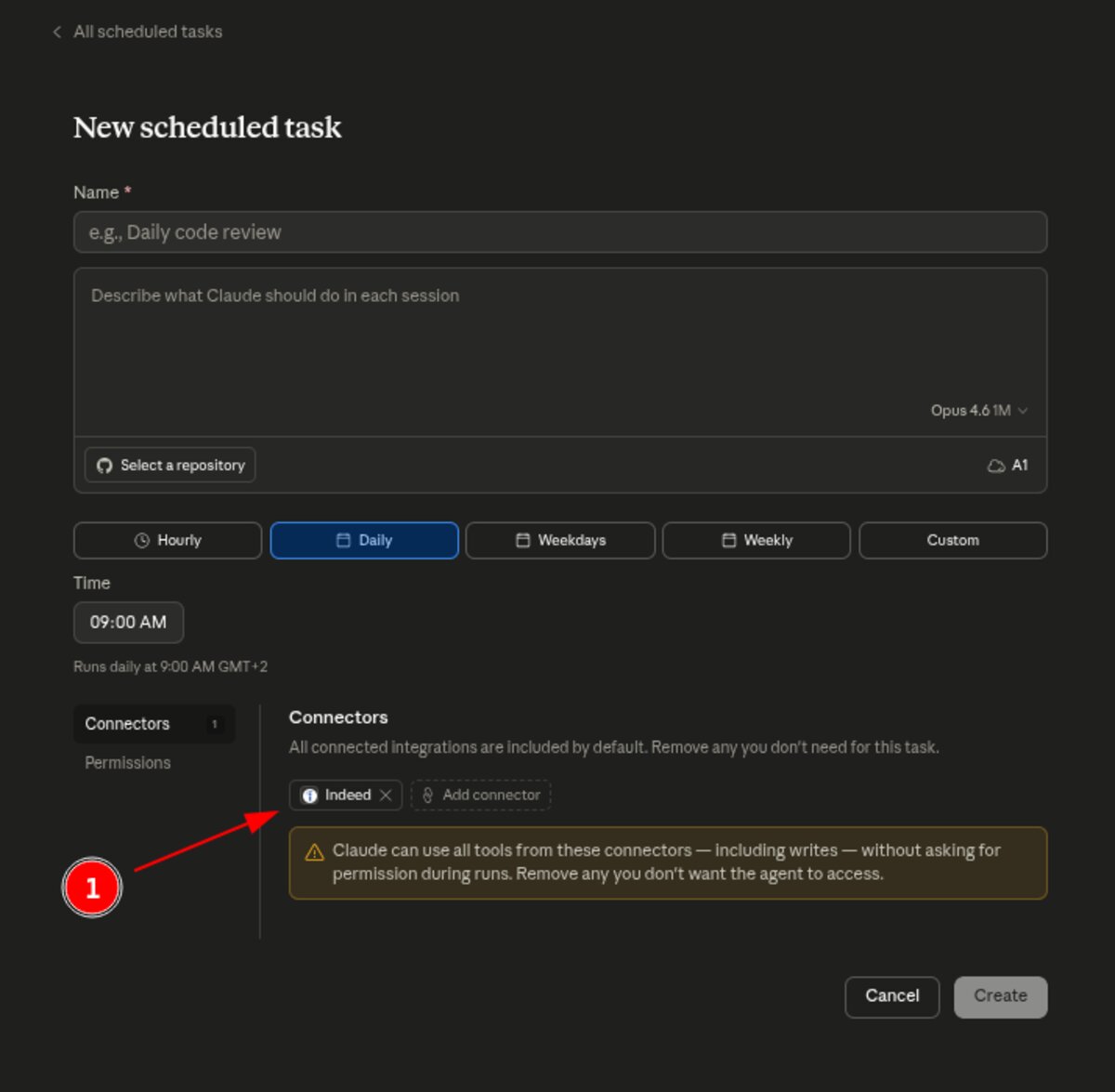Select the Weekdays schedule option
1115x1092 pixels.
pos(559,540)
